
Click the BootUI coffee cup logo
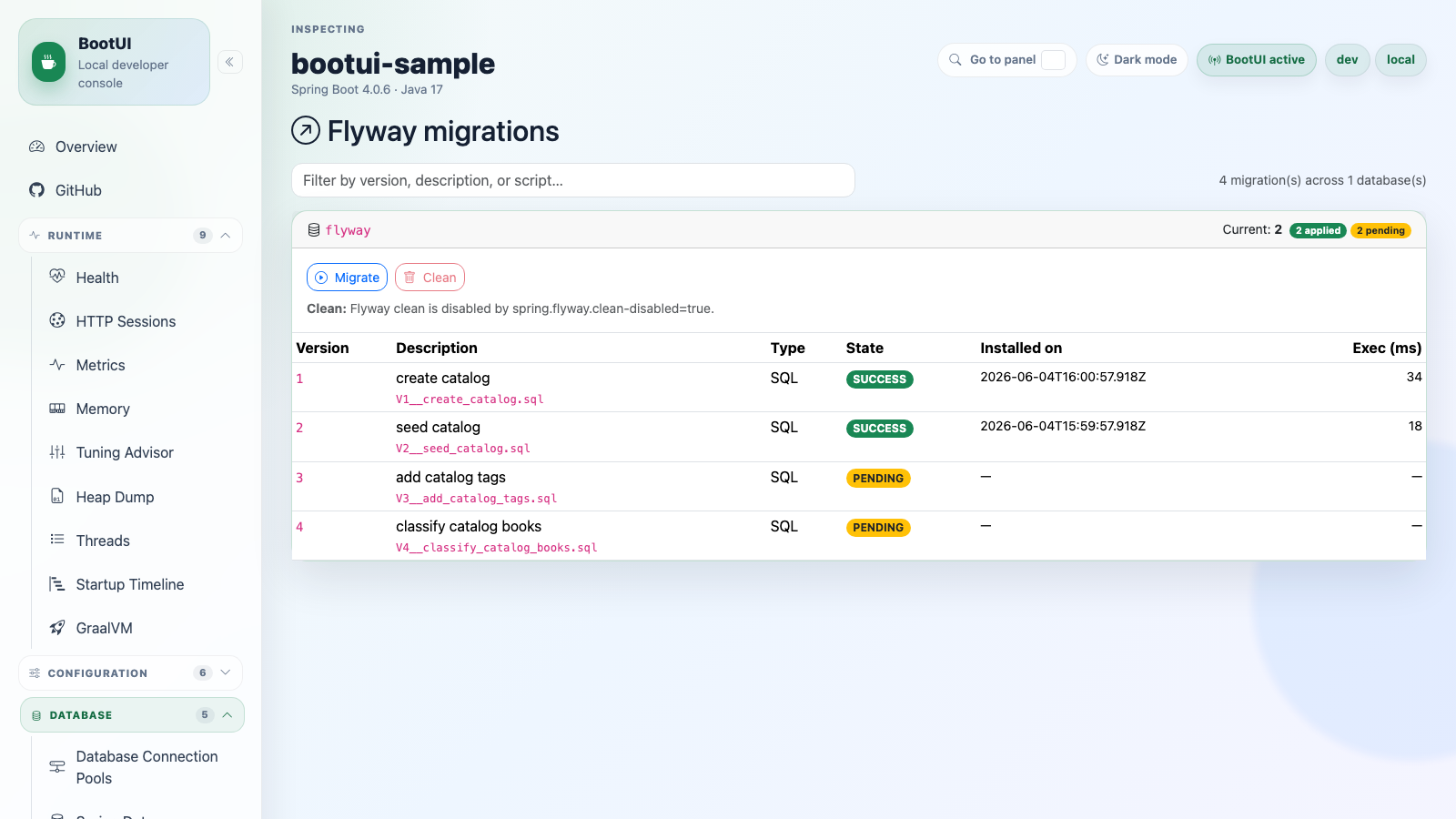pyautogui.click(x=48, y=62)
